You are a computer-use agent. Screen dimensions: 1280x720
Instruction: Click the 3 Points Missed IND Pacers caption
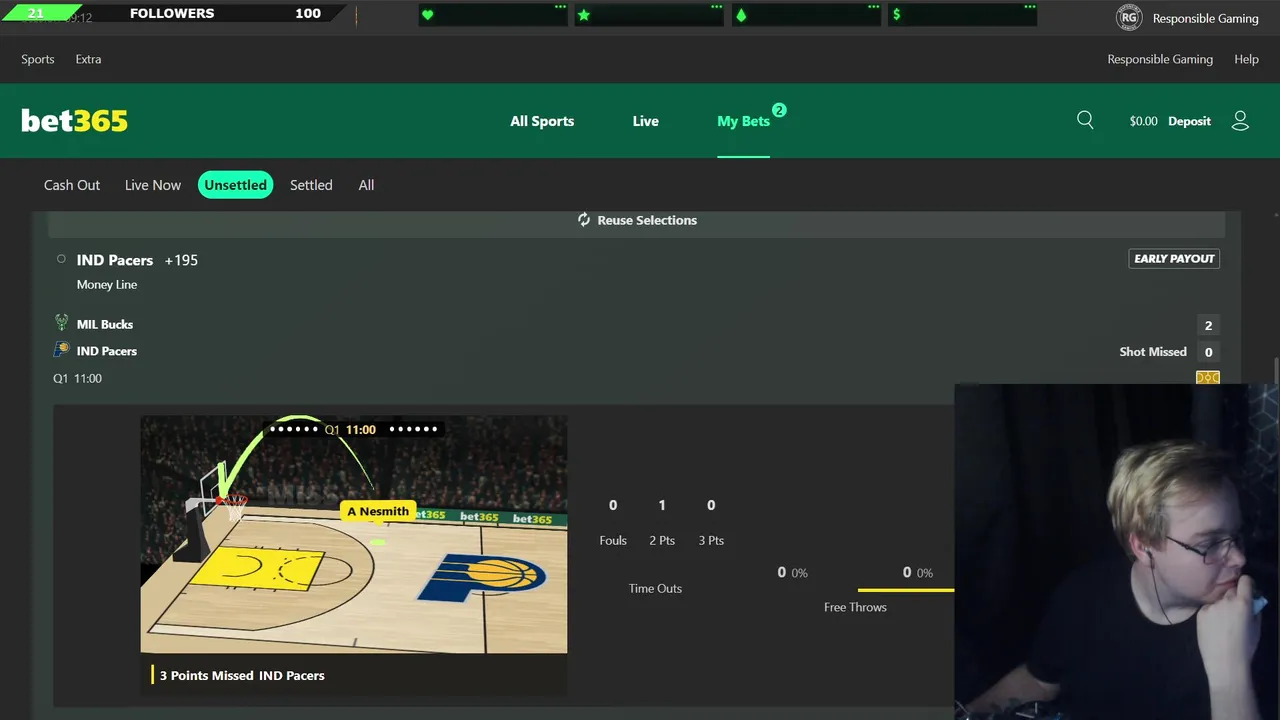tap(242, 675)
